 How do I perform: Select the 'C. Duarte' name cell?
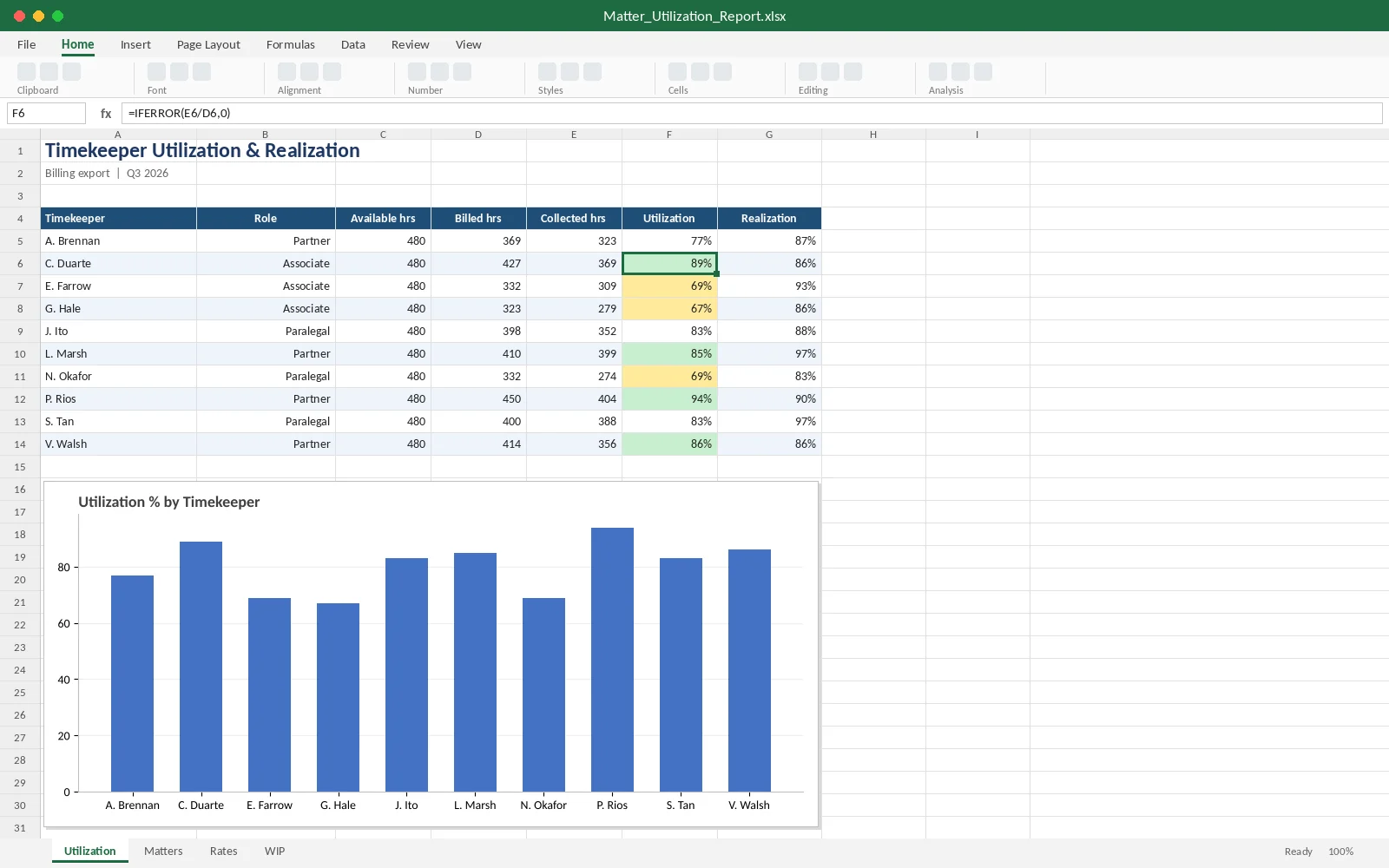click(x=118, y=264)
